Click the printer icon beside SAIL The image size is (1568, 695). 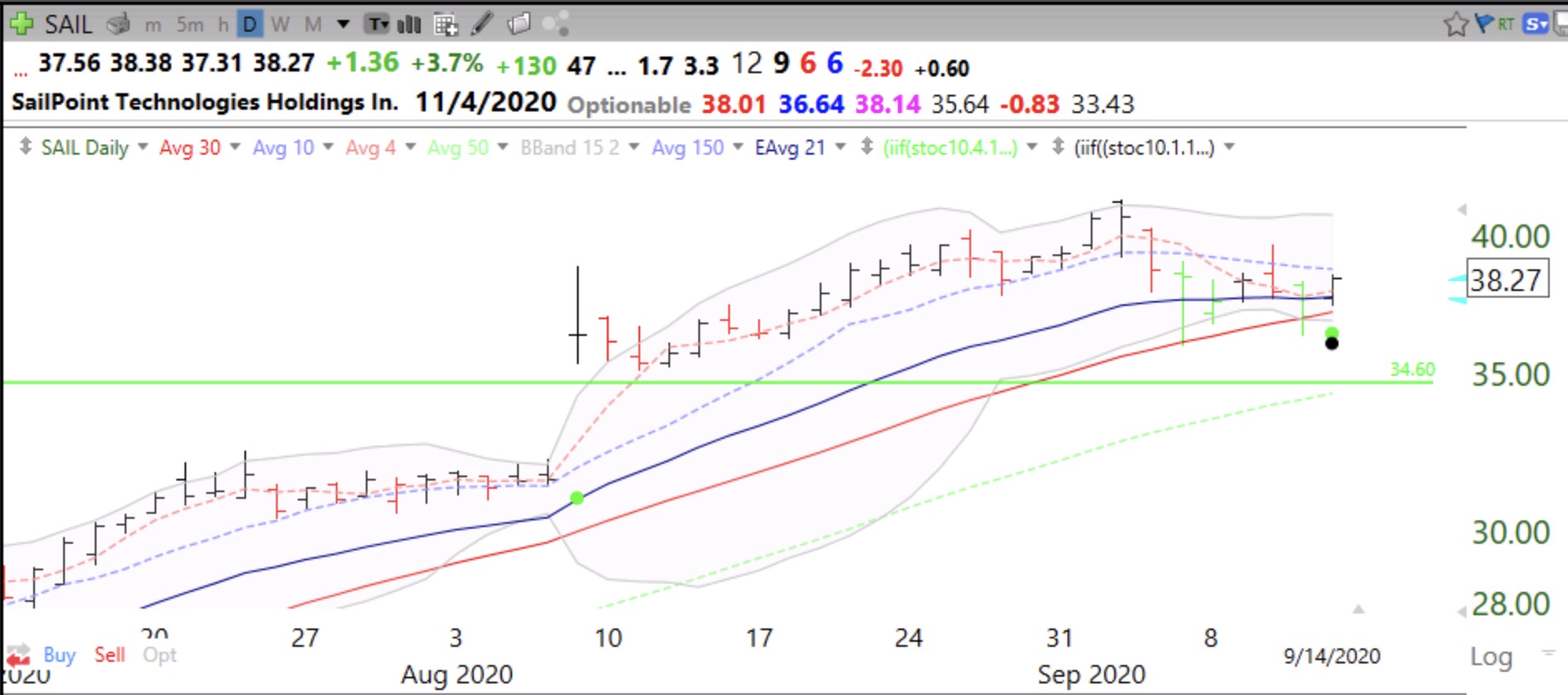(118, 24)
